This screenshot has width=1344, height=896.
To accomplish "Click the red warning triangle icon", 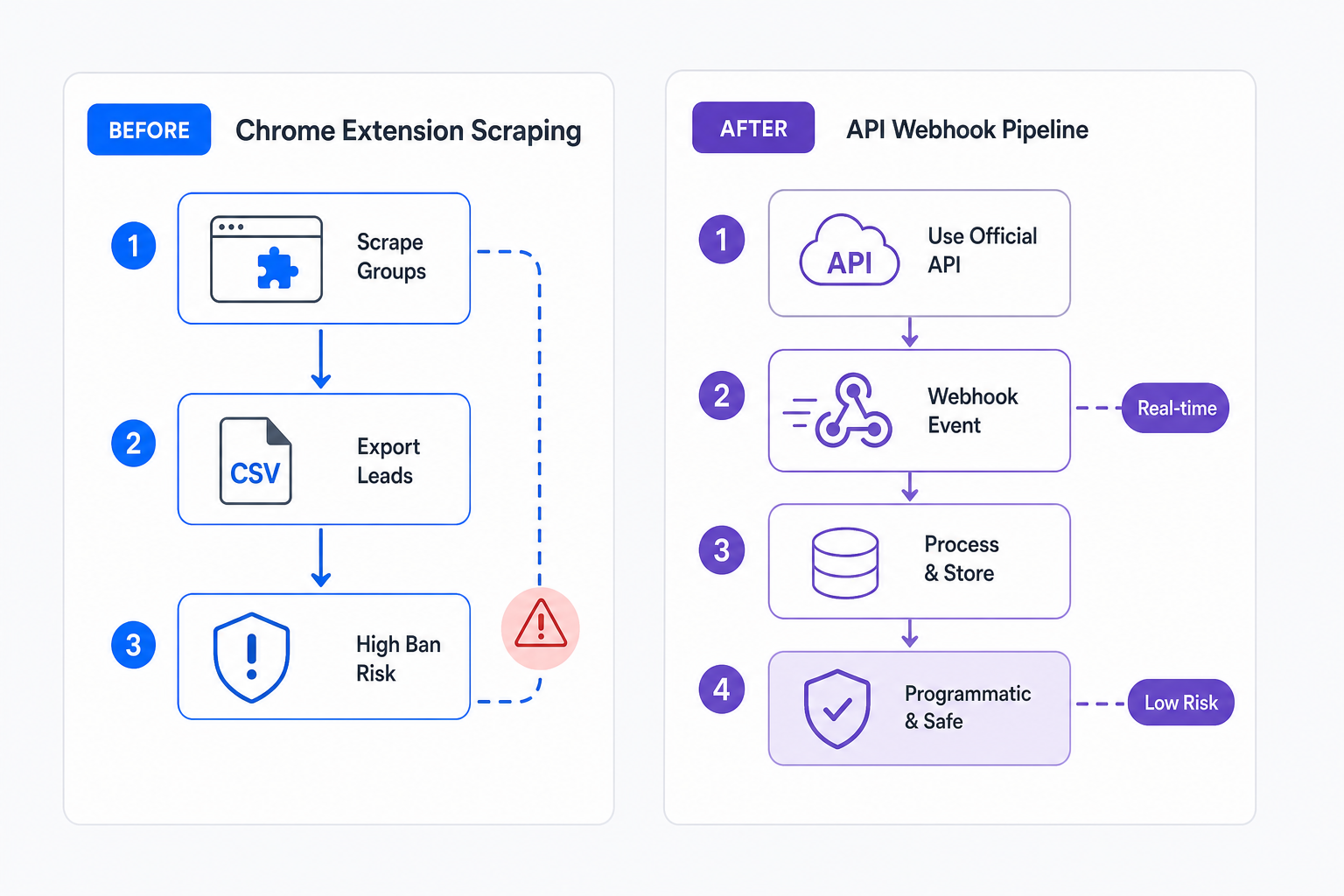I will 541,625.
